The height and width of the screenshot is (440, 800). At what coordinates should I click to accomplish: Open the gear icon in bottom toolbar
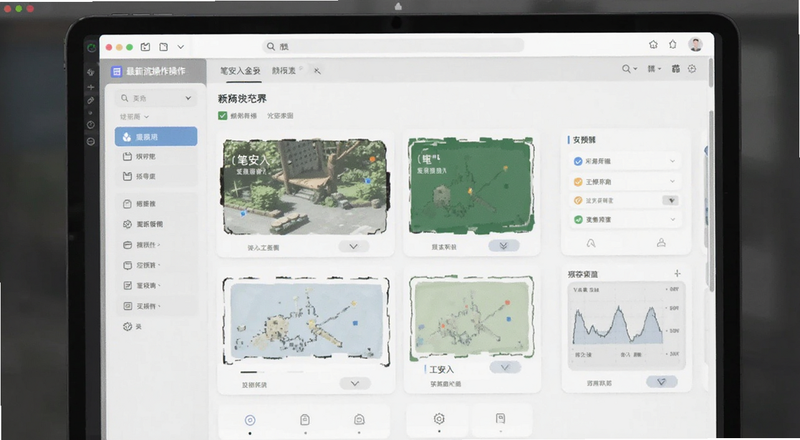point(439,419)
